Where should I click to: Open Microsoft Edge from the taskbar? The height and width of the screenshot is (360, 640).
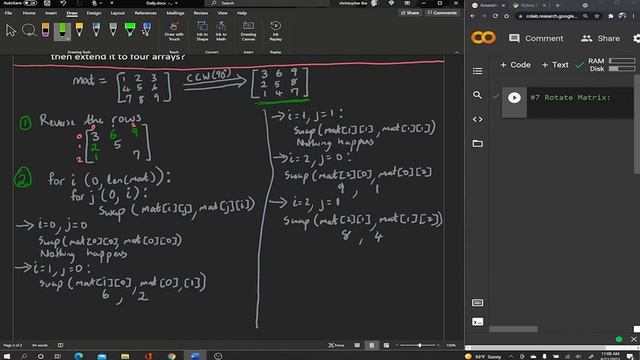coord(78,356)
